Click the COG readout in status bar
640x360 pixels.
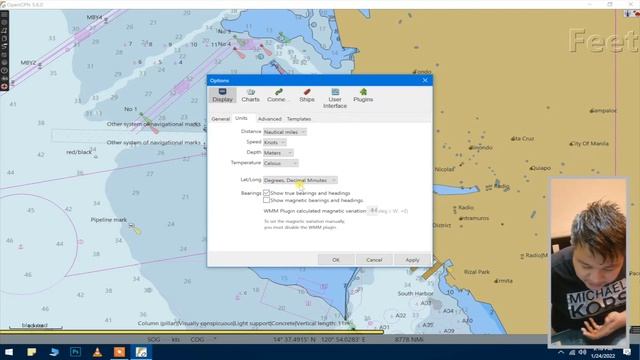click(x=203, y=339)
